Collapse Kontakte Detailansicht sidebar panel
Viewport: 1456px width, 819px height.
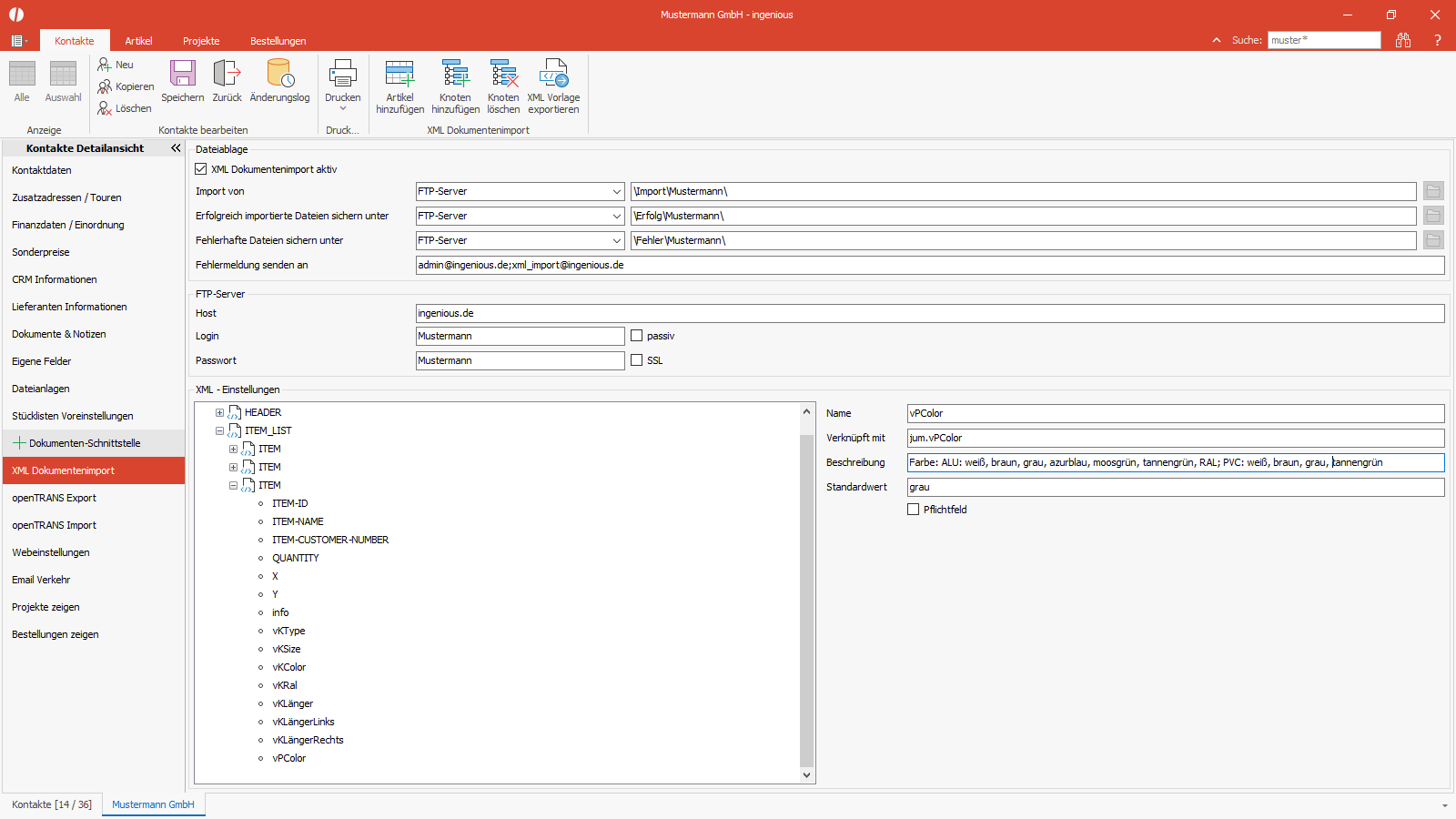click(176, 147)
